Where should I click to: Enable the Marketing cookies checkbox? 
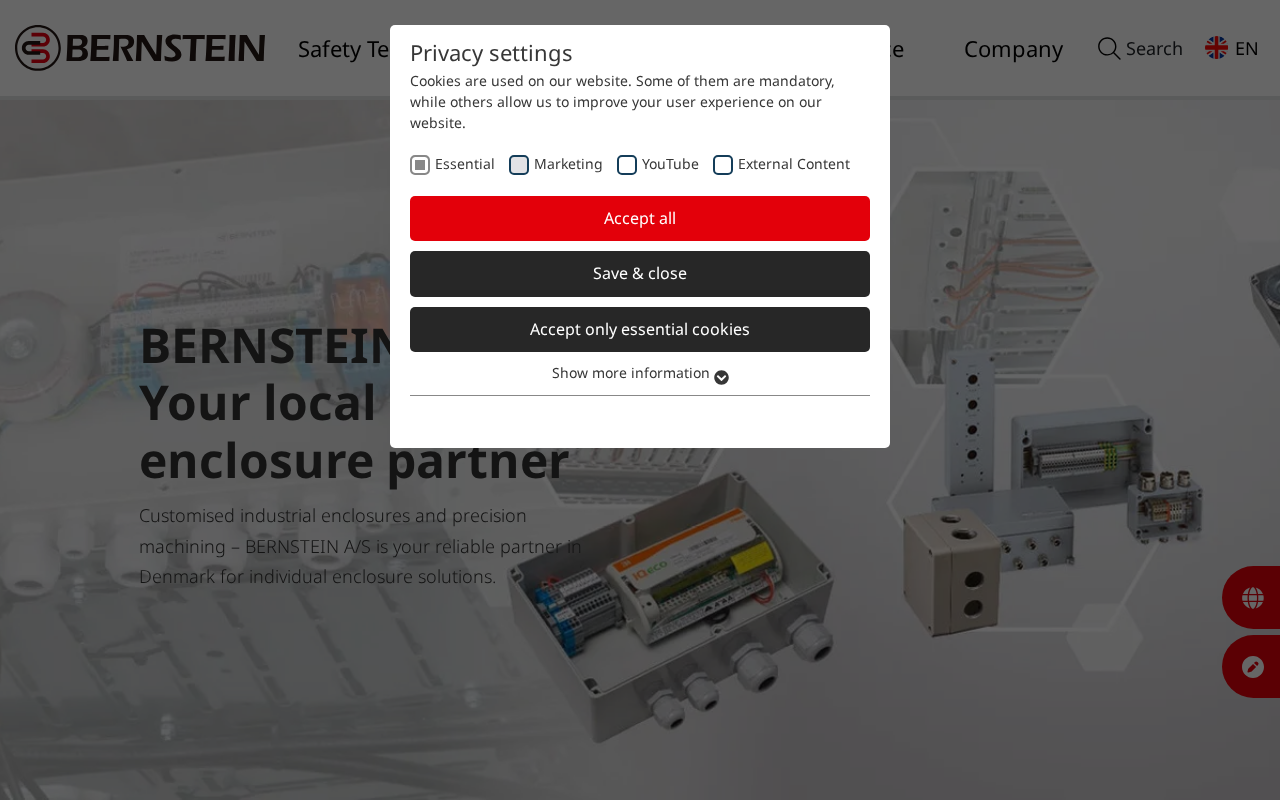point(519,165)
